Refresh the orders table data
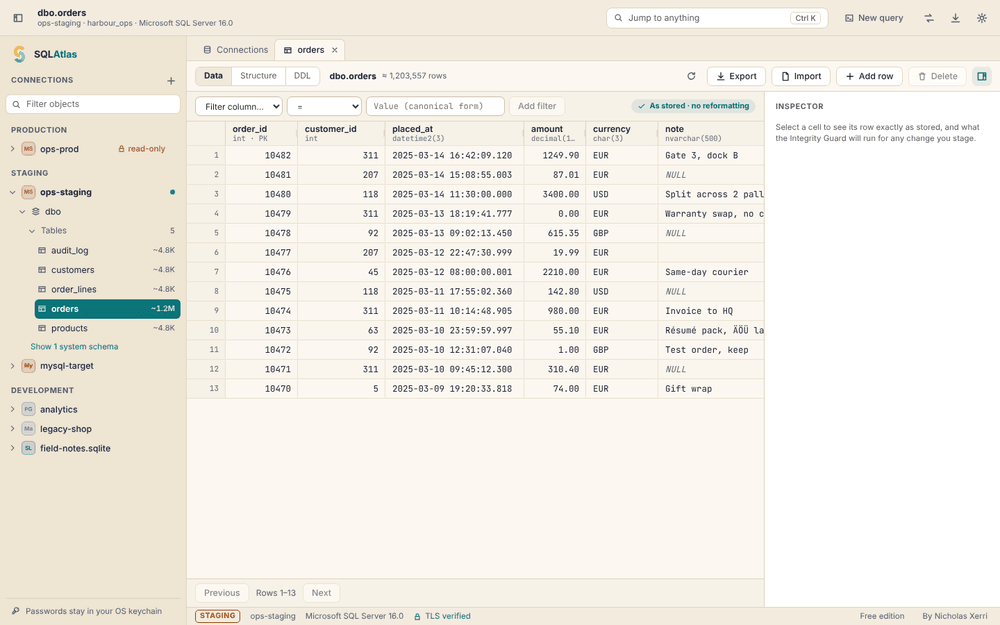The image size is (1000, 625). click(x=691, y=76)
